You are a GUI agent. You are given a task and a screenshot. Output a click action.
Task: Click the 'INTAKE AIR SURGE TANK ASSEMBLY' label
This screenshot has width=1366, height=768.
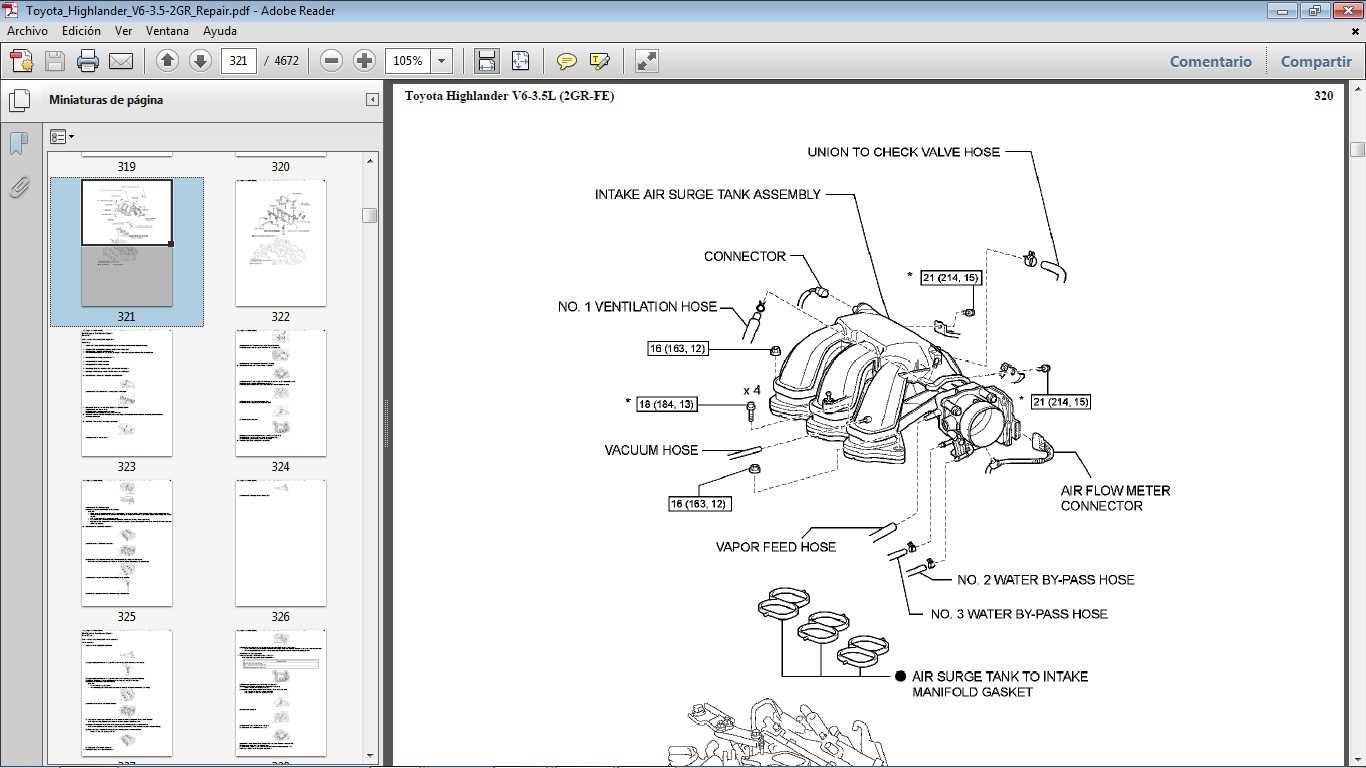708,194
